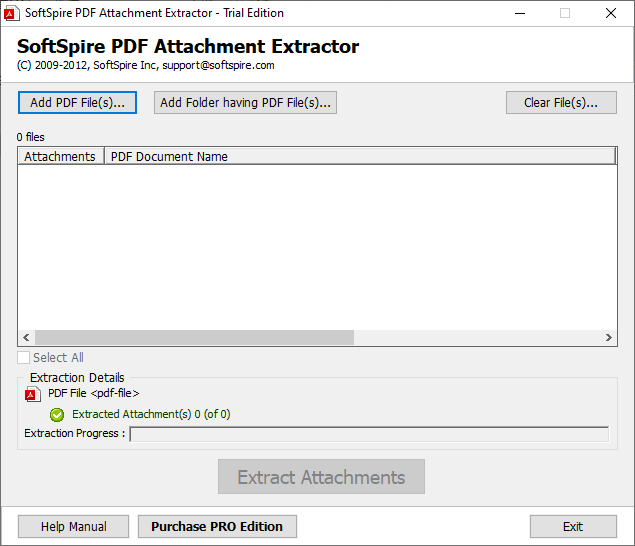Click the green extracted checkmark icon
The image size is (635, 546).
[57, 414]
